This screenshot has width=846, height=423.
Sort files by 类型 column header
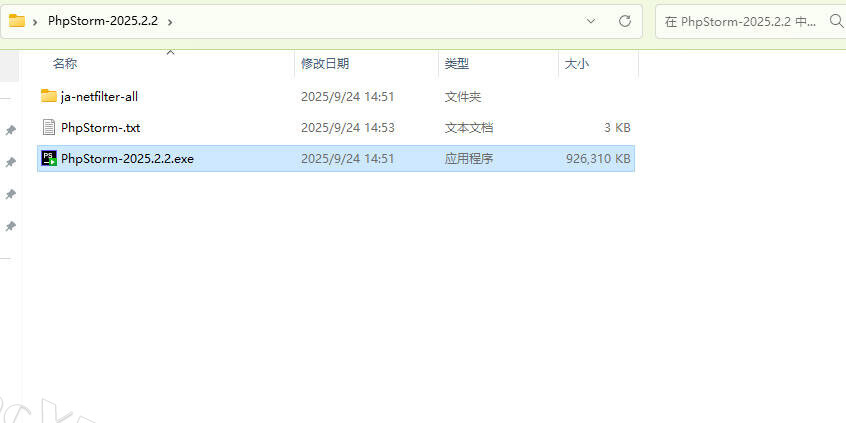457,63
